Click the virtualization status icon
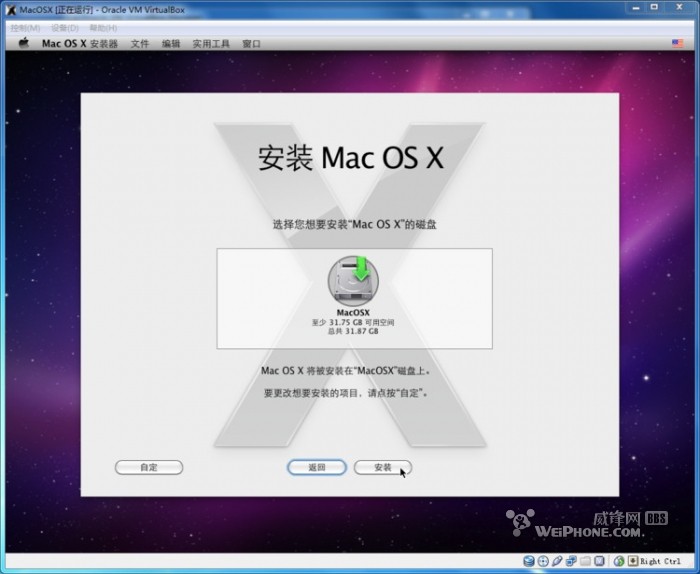 click(x=599, y=561)
